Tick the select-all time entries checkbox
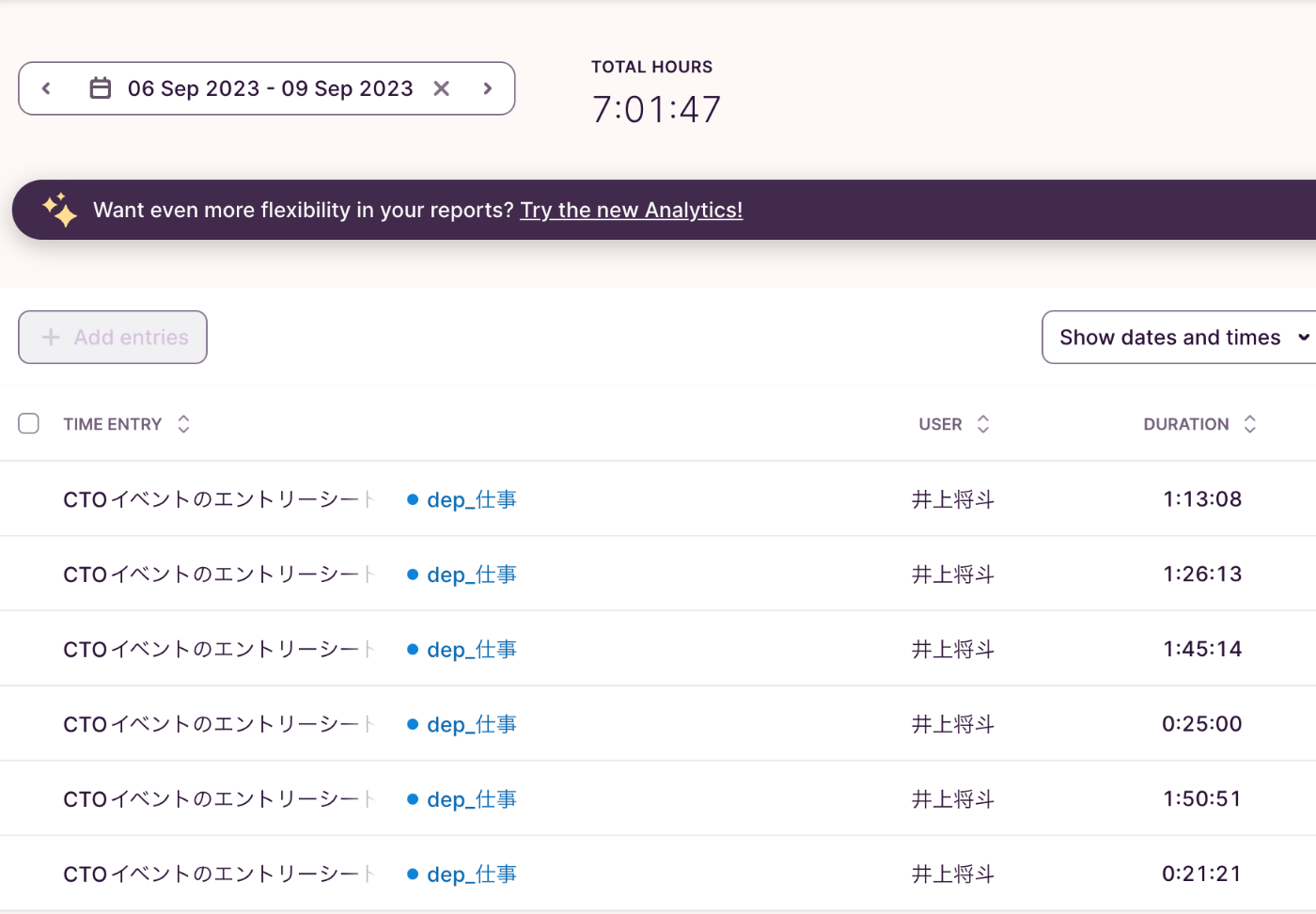Image resolution: width=1316 pixels, height=914 pixels. click(29, 423)
